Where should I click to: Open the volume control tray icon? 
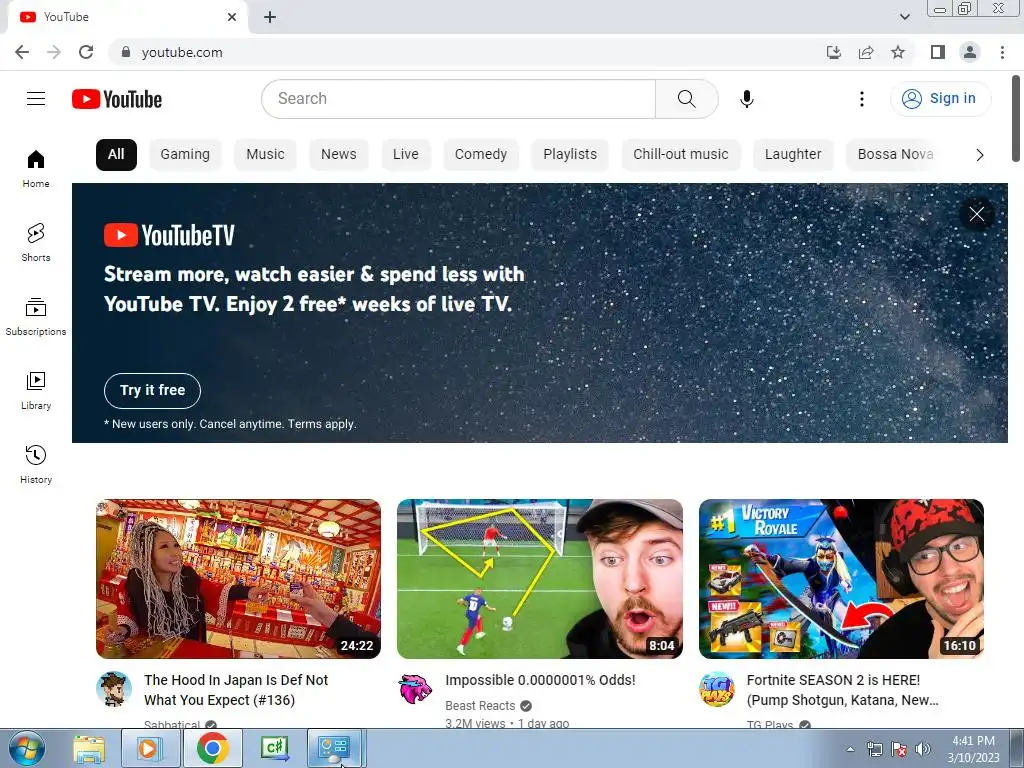pos(923,749)
